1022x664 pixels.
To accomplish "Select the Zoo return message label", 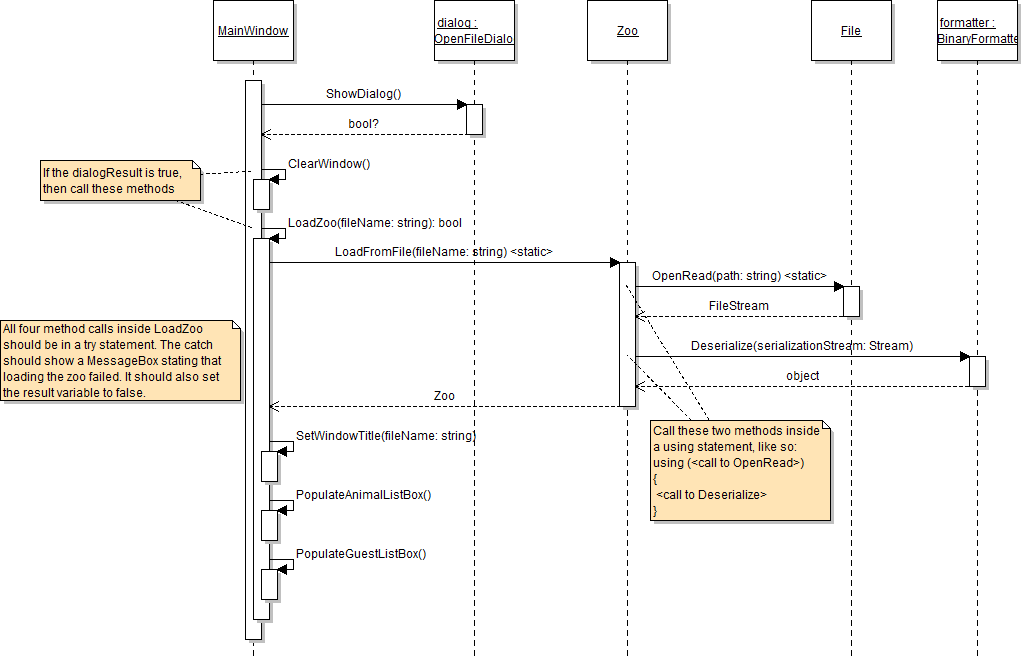I will [444, 396].
